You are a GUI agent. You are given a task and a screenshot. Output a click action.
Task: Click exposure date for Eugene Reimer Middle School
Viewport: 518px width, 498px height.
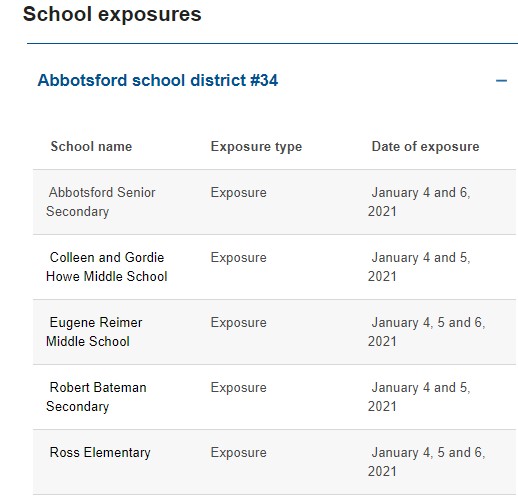[x=427, y=332]
